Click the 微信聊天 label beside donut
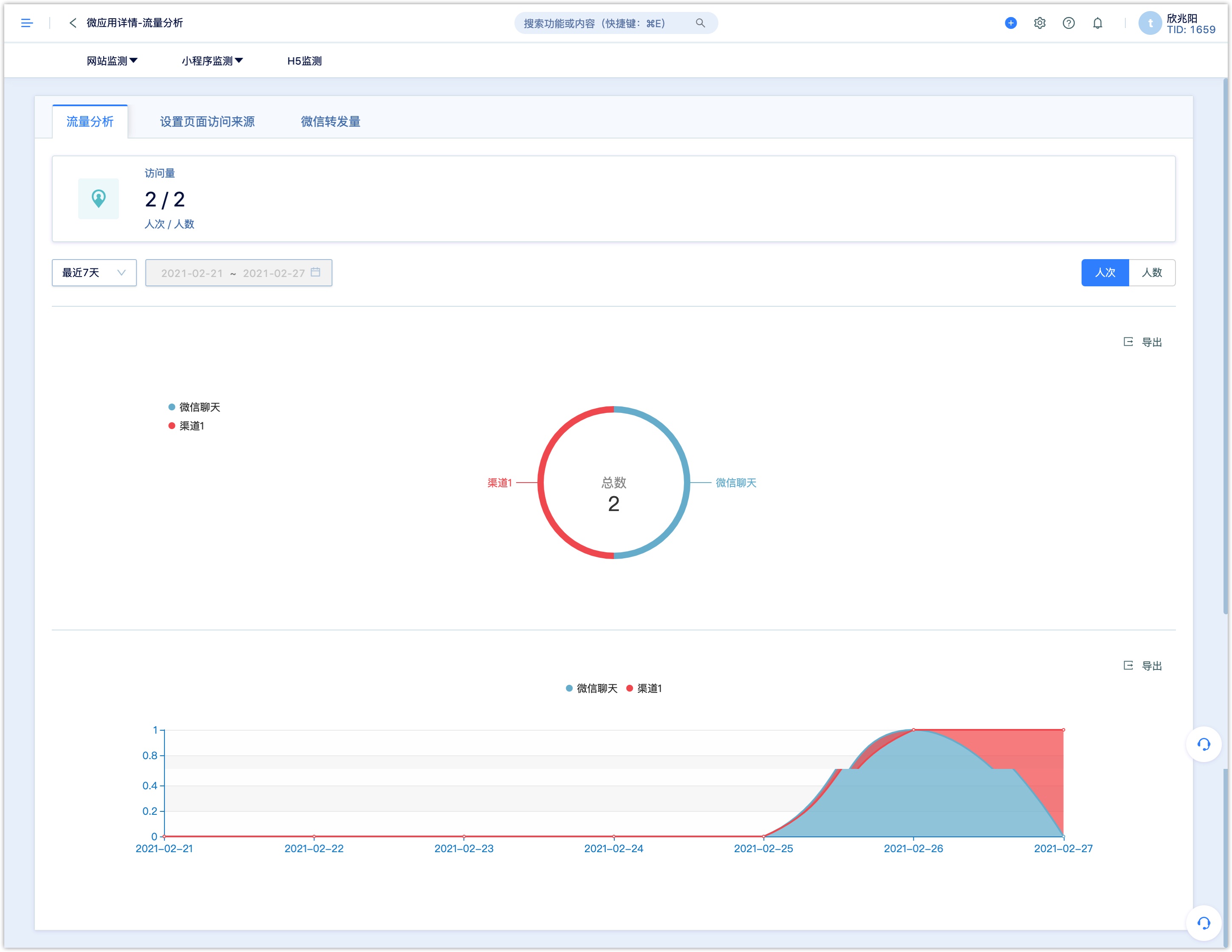1232x952 pixels. pyautogui.click(x=736, y=483)
